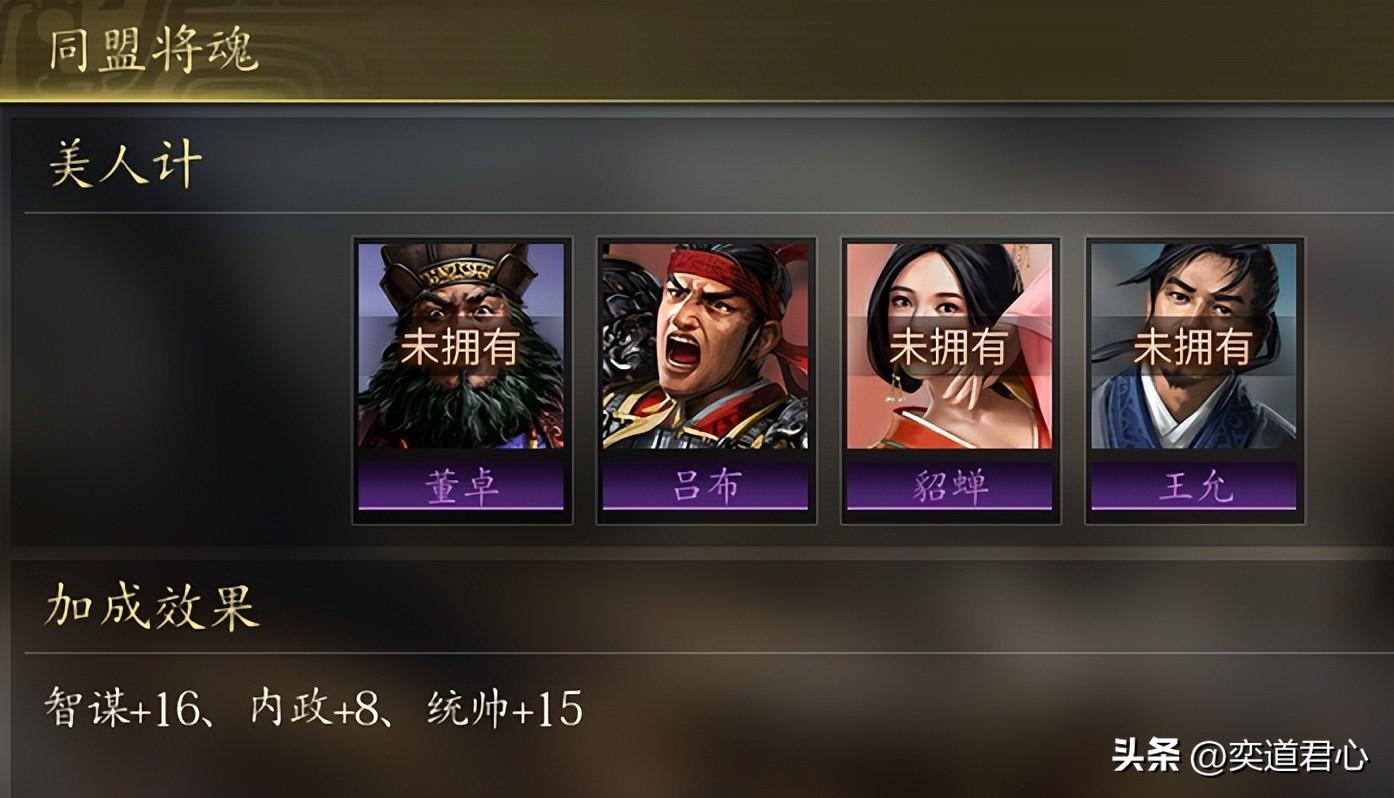Click the 统帅+15 bonus text
This screenshot has height=798, width=1394.
pyautogui.click(x=505, y=709)
